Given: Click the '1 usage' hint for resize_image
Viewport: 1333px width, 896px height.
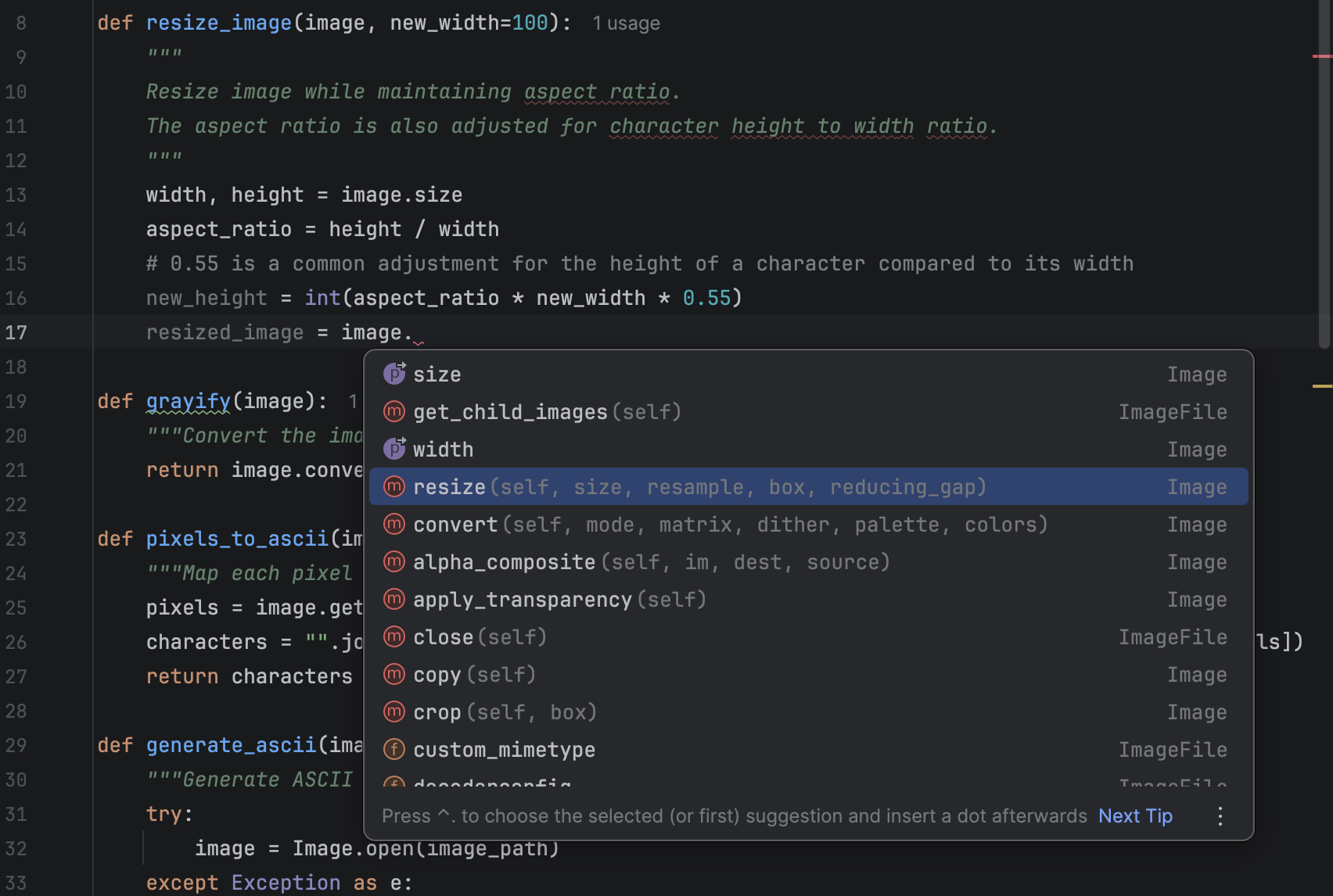Looking at the screenshot, I should (x=626, y=23).
